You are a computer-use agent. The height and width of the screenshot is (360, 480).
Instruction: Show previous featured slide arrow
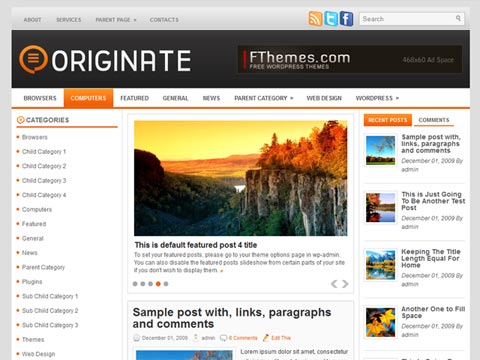pyautogui.click(x=334, y=284)
